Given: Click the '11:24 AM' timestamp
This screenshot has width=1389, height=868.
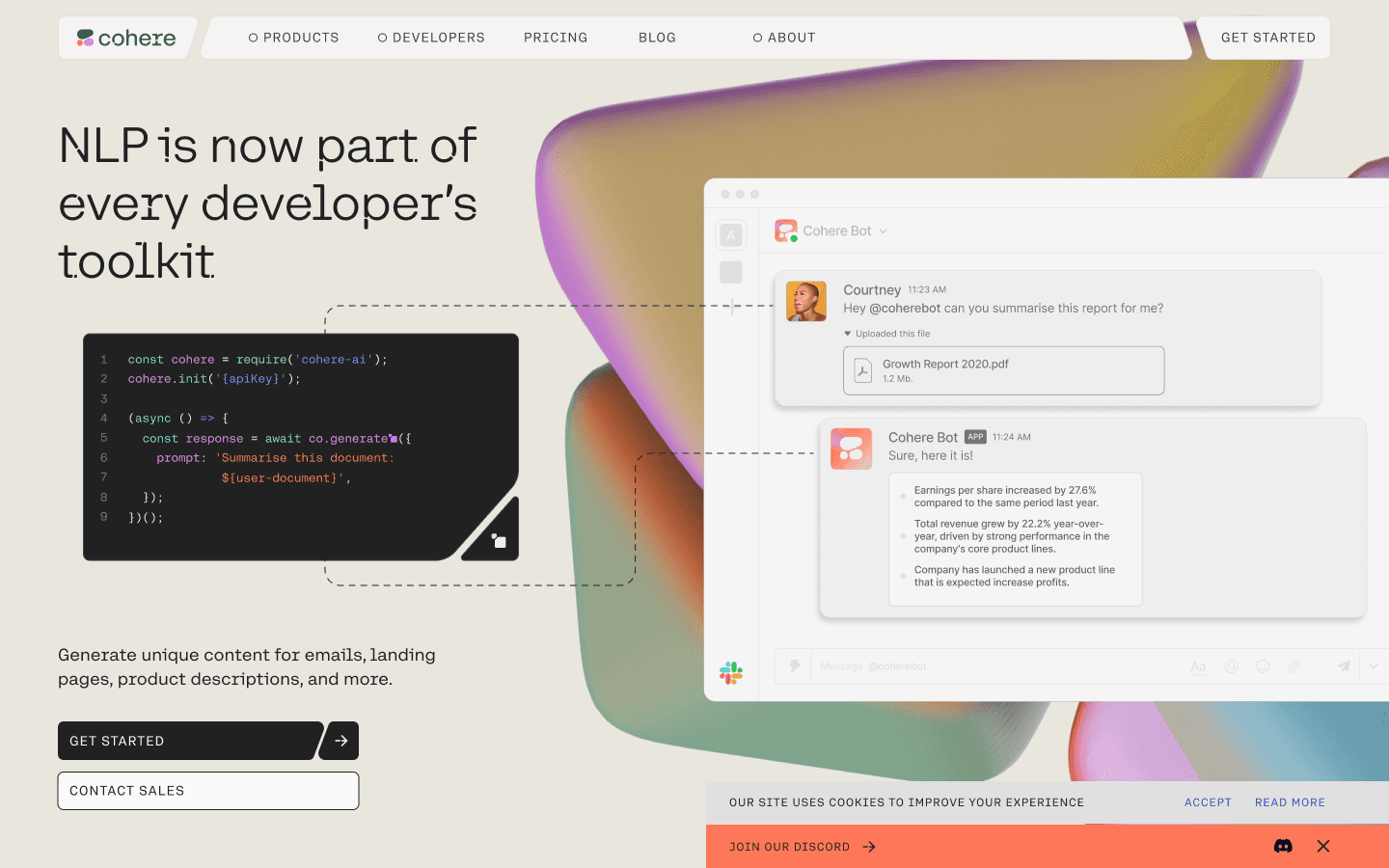Looking at the screenshot, I should point(1012,438).
